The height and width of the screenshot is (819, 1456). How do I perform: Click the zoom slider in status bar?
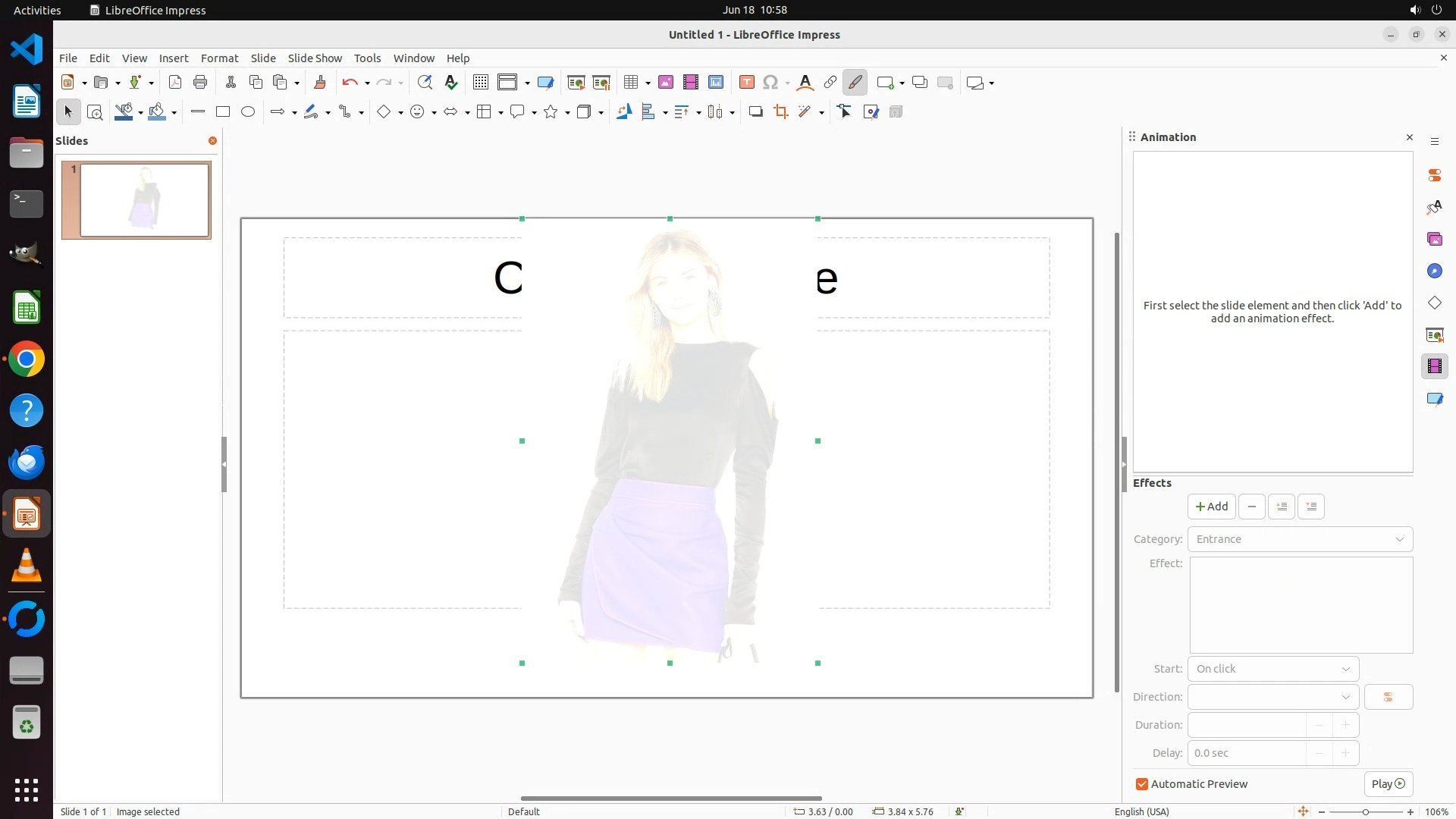pyautogui.click(x=1365, y=811)
